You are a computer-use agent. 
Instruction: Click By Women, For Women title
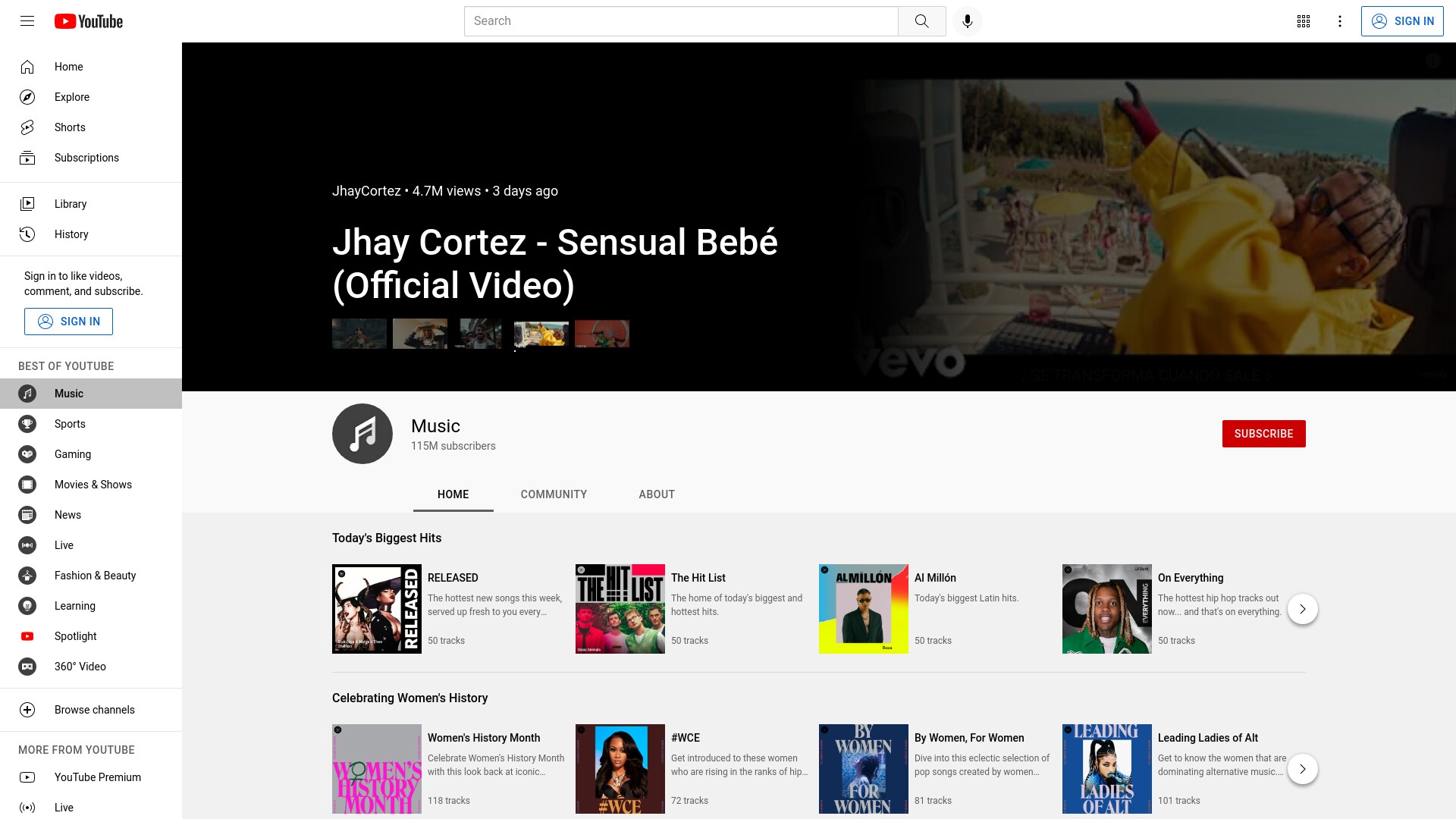pyautogui.click(x=969, y=738)
